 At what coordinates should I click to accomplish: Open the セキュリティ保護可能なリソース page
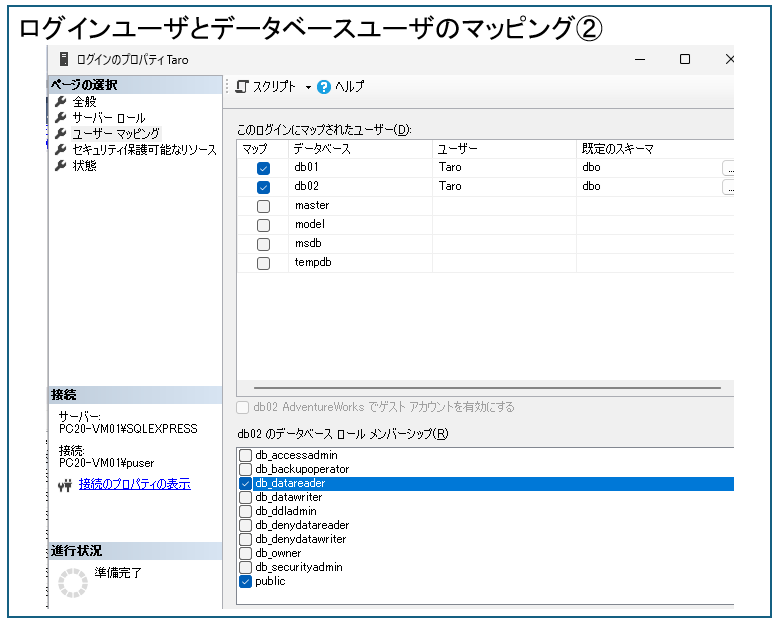point(145,149)
